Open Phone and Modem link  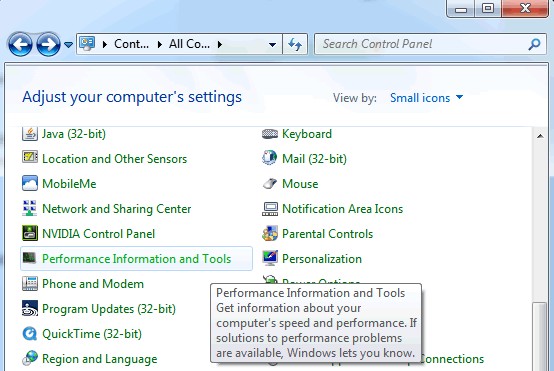93,284
